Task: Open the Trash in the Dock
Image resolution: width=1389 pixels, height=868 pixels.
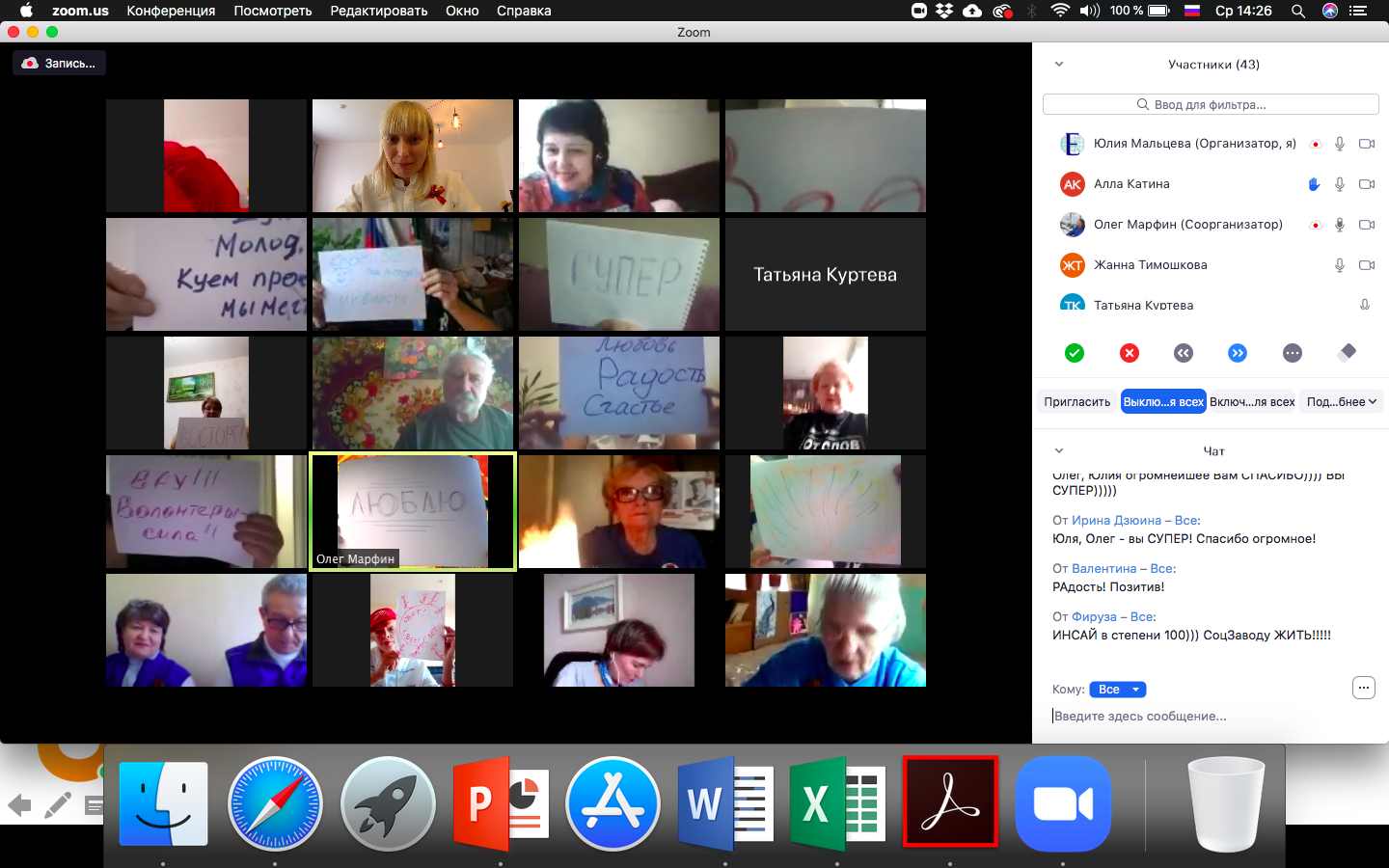Action: [1225, 804]
